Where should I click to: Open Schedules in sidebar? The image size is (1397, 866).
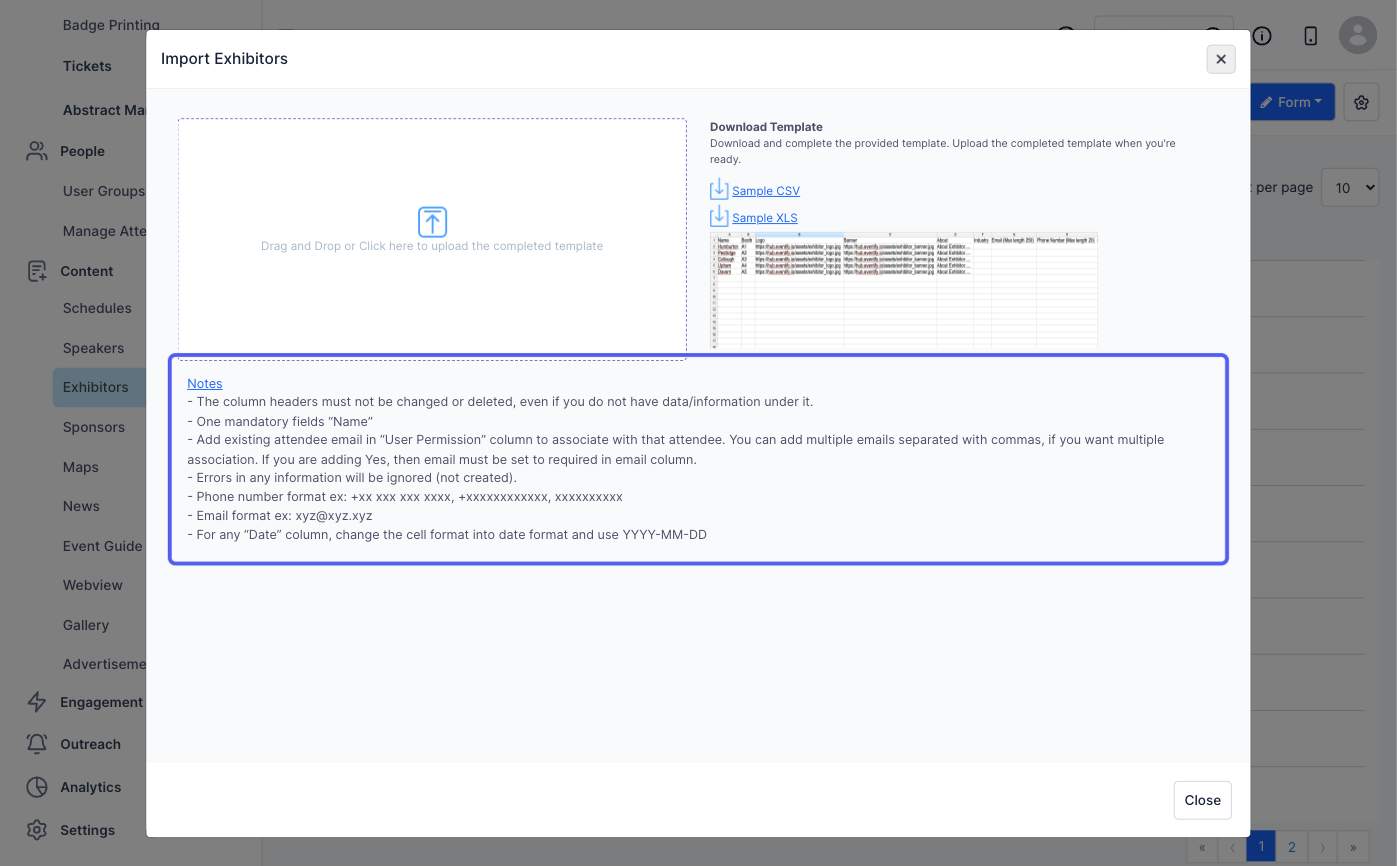97,308
